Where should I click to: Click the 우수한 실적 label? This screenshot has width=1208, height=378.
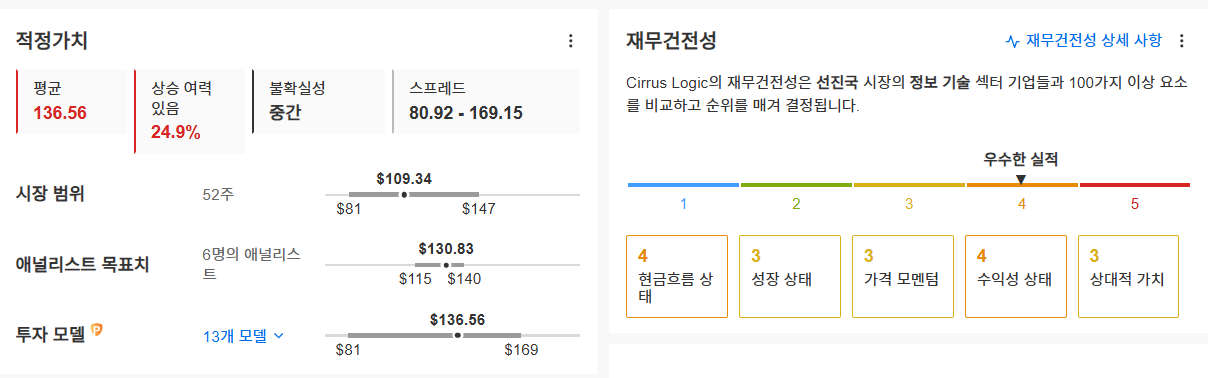pyautogui.click(x=1021, y=159)
